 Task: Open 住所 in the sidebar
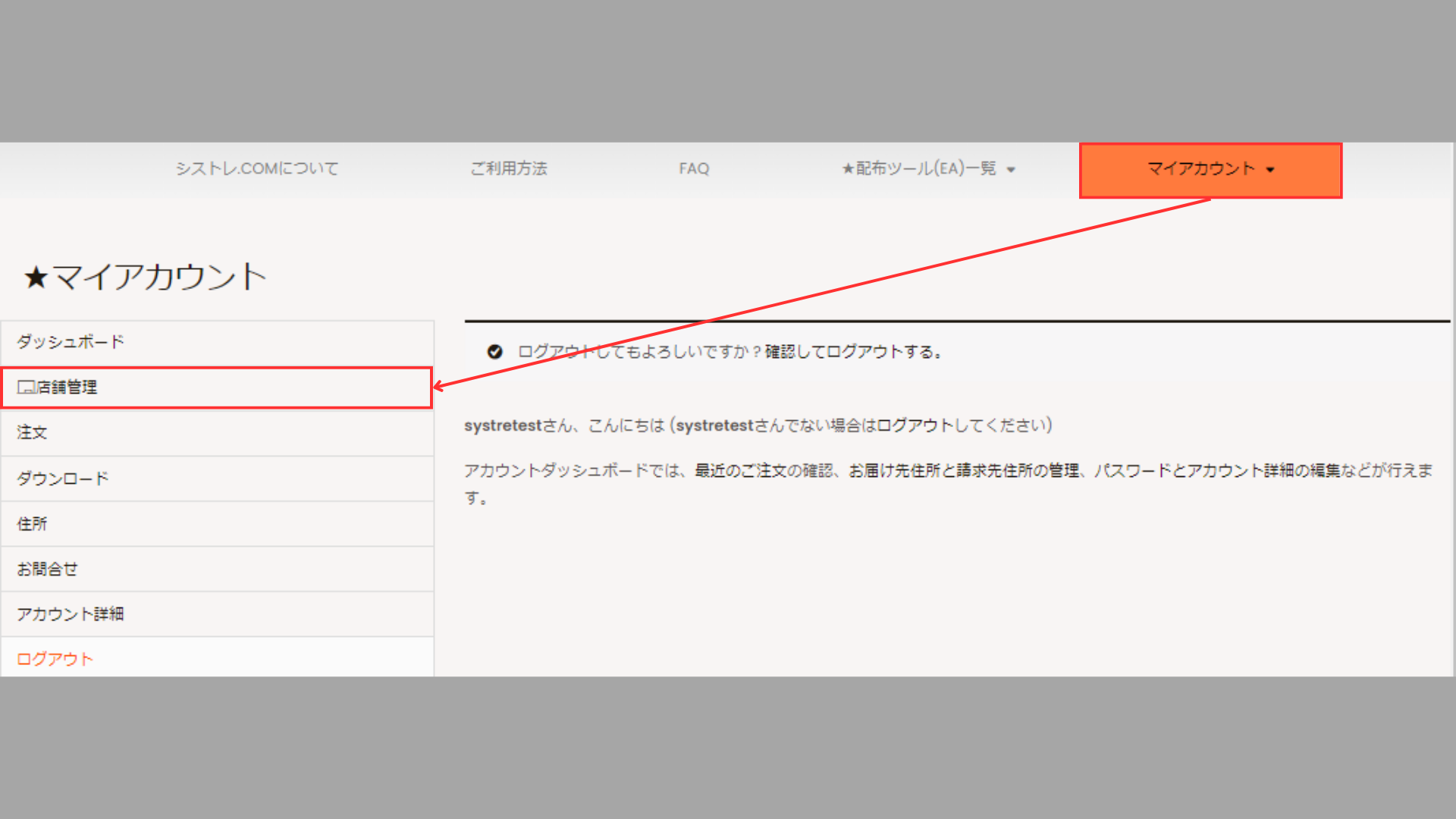(218, 524)
